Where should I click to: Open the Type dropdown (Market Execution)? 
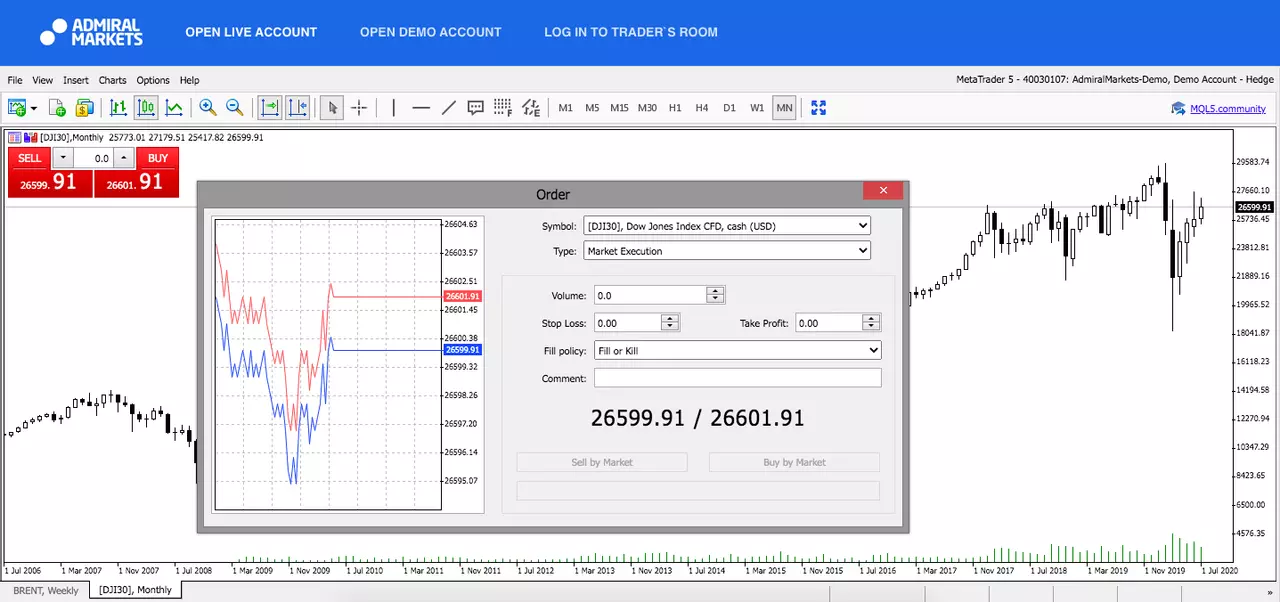click(x=727, y=251)
